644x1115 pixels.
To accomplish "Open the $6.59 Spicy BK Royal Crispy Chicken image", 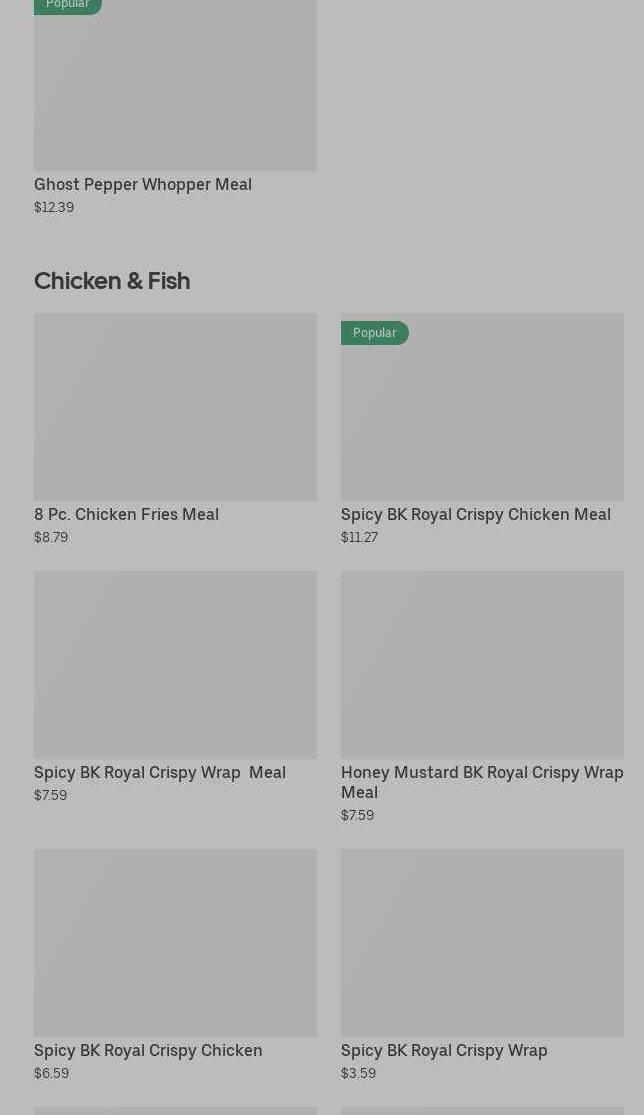I will click(x=175, y=943).
